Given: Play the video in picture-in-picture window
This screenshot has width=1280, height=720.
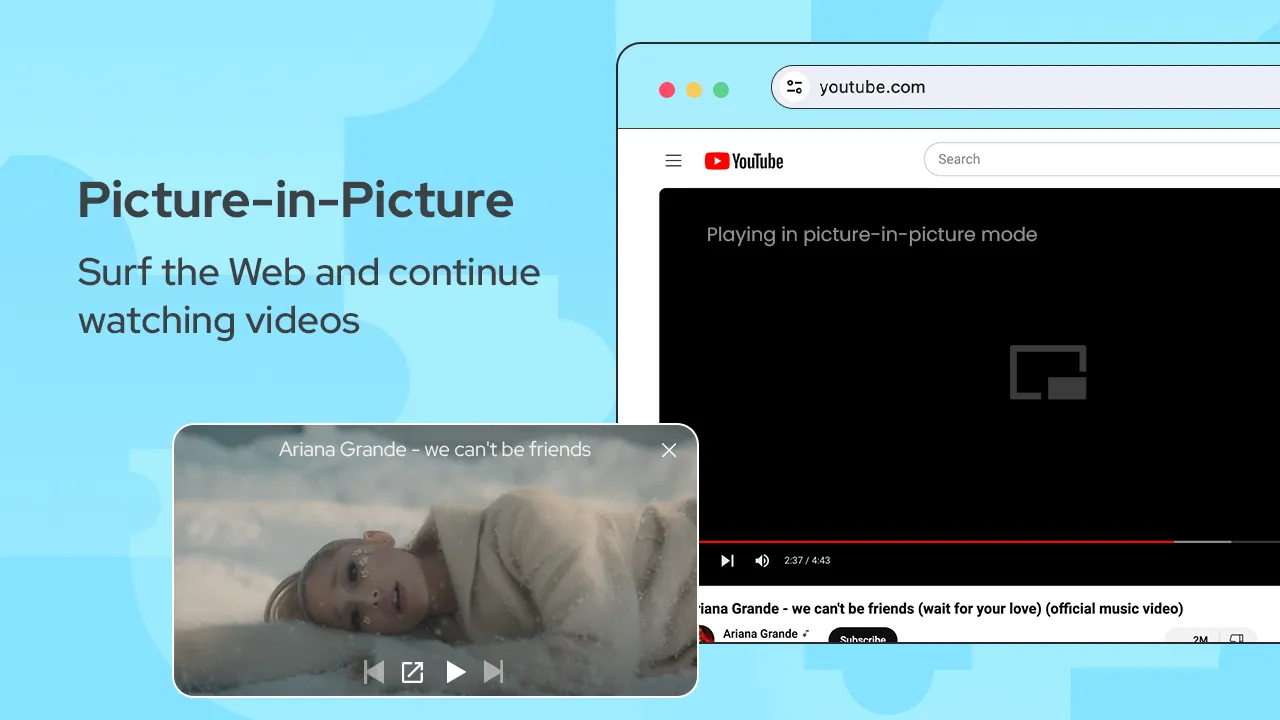Looking at the screenshot, I should click(x=456, y=672).
